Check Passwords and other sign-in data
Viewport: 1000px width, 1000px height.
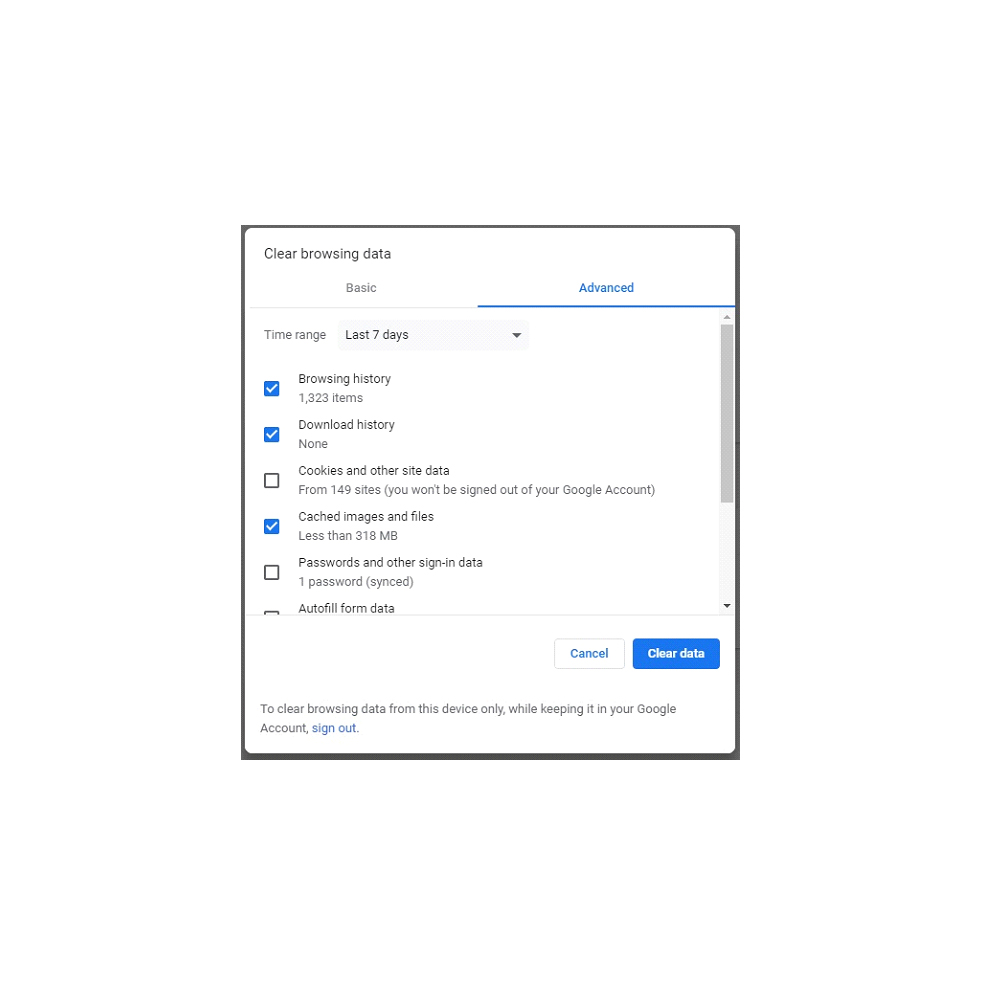tap(272, 572)
